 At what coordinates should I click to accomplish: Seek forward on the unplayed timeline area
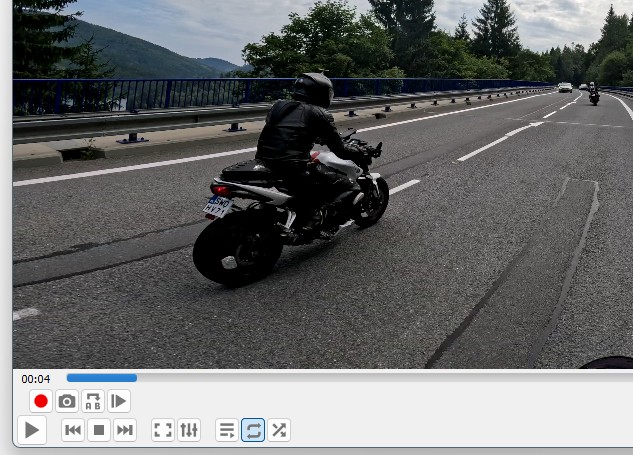(380, 378)
